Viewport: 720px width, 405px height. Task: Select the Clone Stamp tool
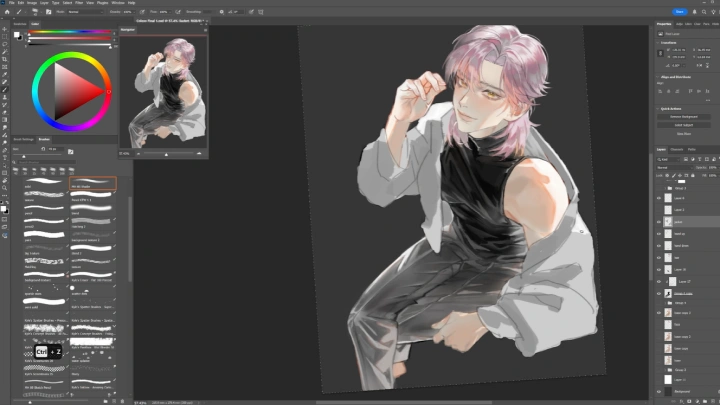pos(5,97)
